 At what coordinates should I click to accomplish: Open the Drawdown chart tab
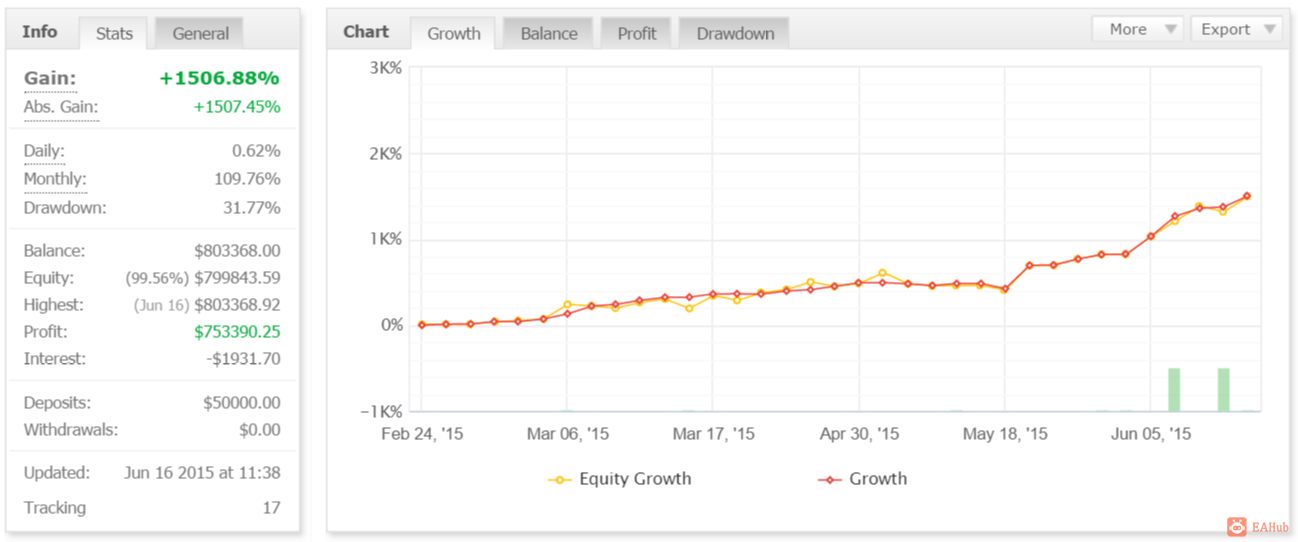(735, 33)
